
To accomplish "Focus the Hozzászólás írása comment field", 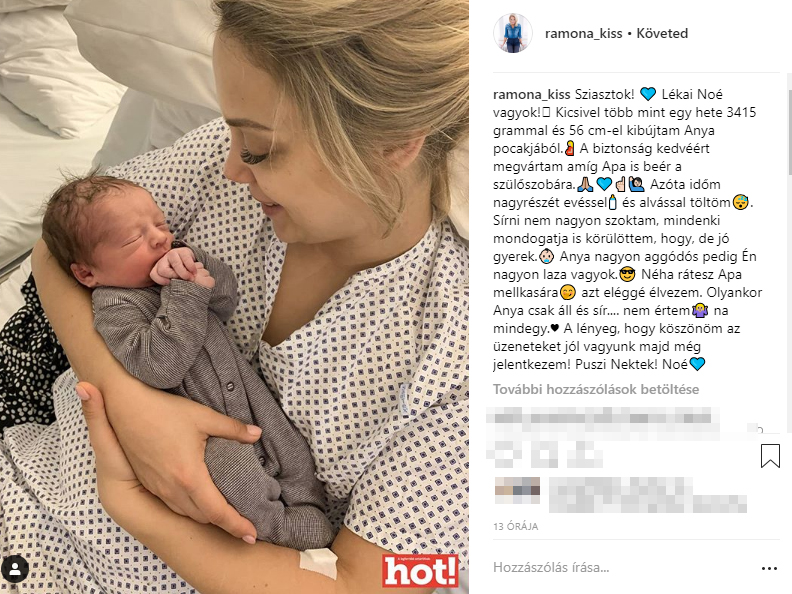I will (621, 568).
